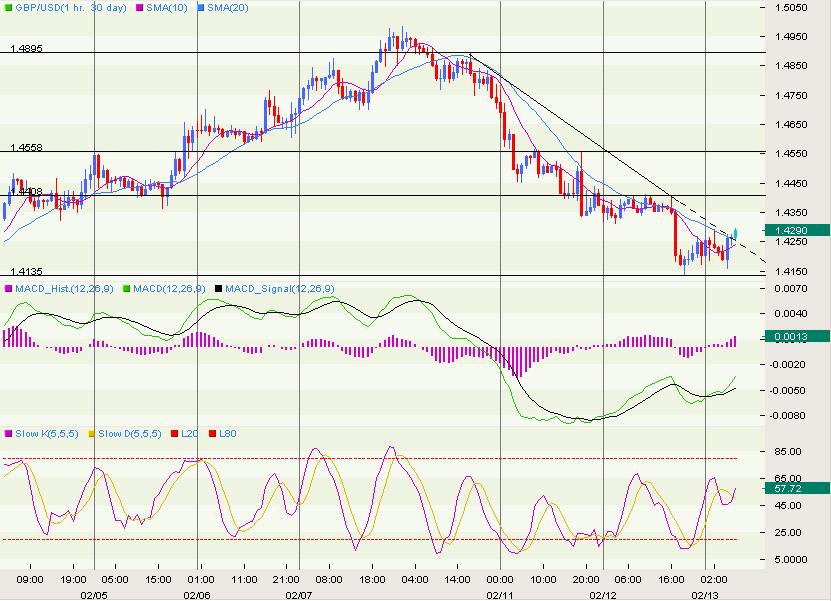
Task: Click the 1.4558 horizontal level label
Action: tap(26, 147)
